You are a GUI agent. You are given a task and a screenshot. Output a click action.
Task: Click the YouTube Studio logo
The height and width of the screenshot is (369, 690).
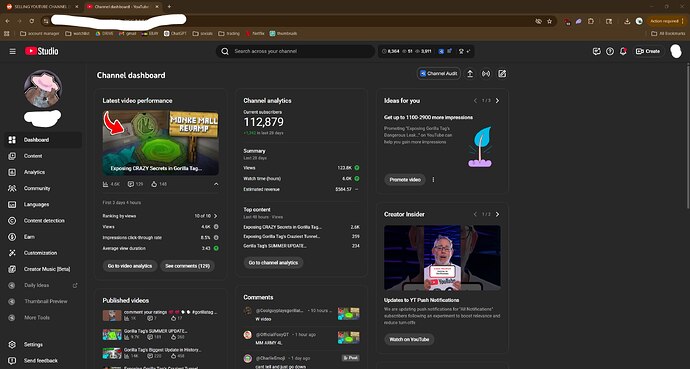[41, 51]
